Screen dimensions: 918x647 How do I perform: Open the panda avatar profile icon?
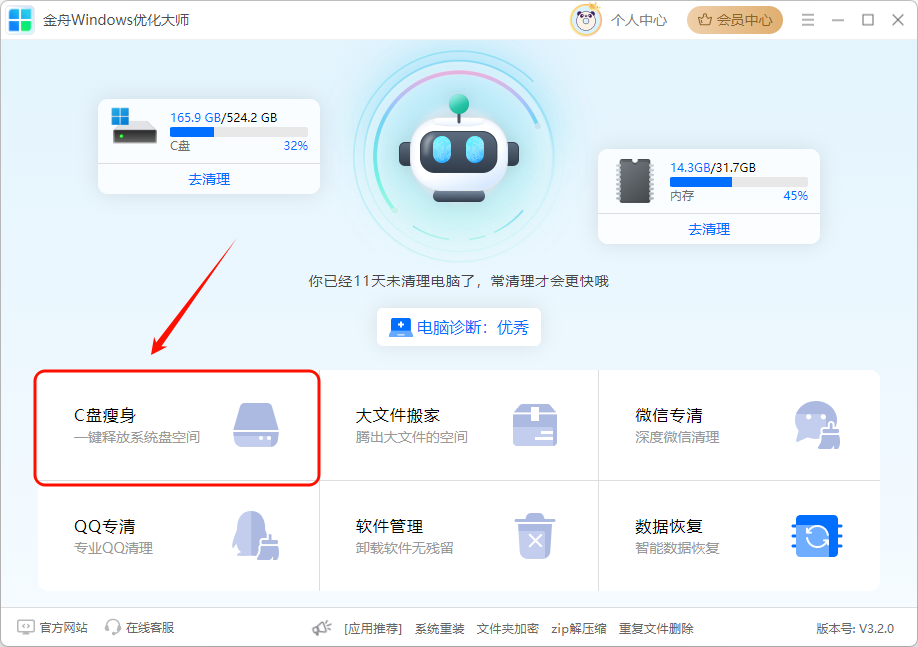tap(585, 20)
